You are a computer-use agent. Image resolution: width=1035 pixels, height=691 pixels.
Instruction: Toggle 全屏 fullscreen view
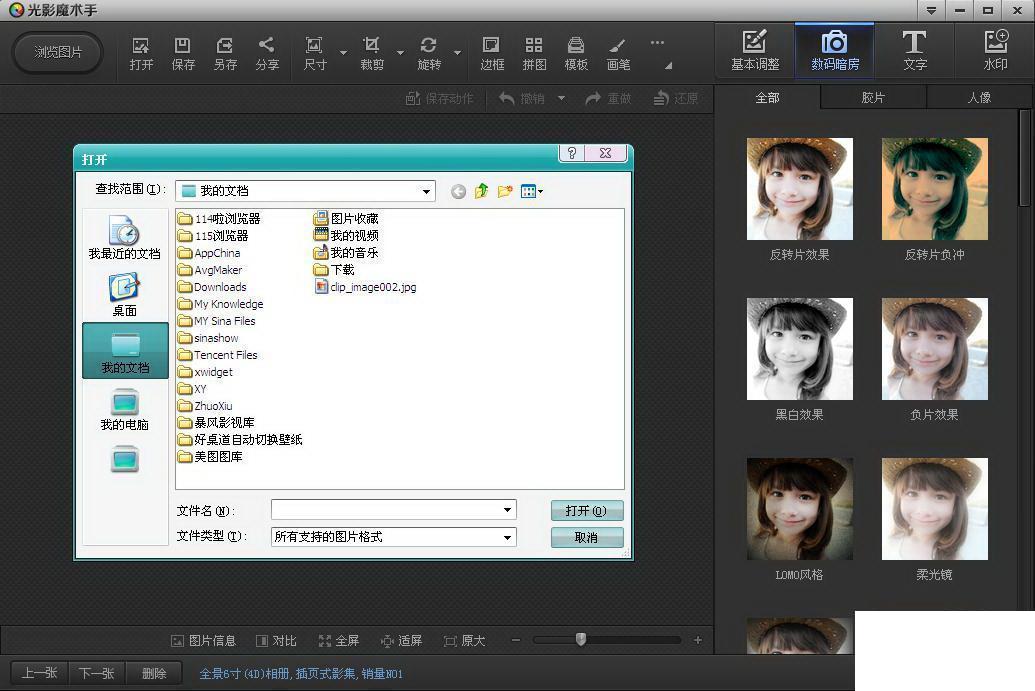click(339, 641)
